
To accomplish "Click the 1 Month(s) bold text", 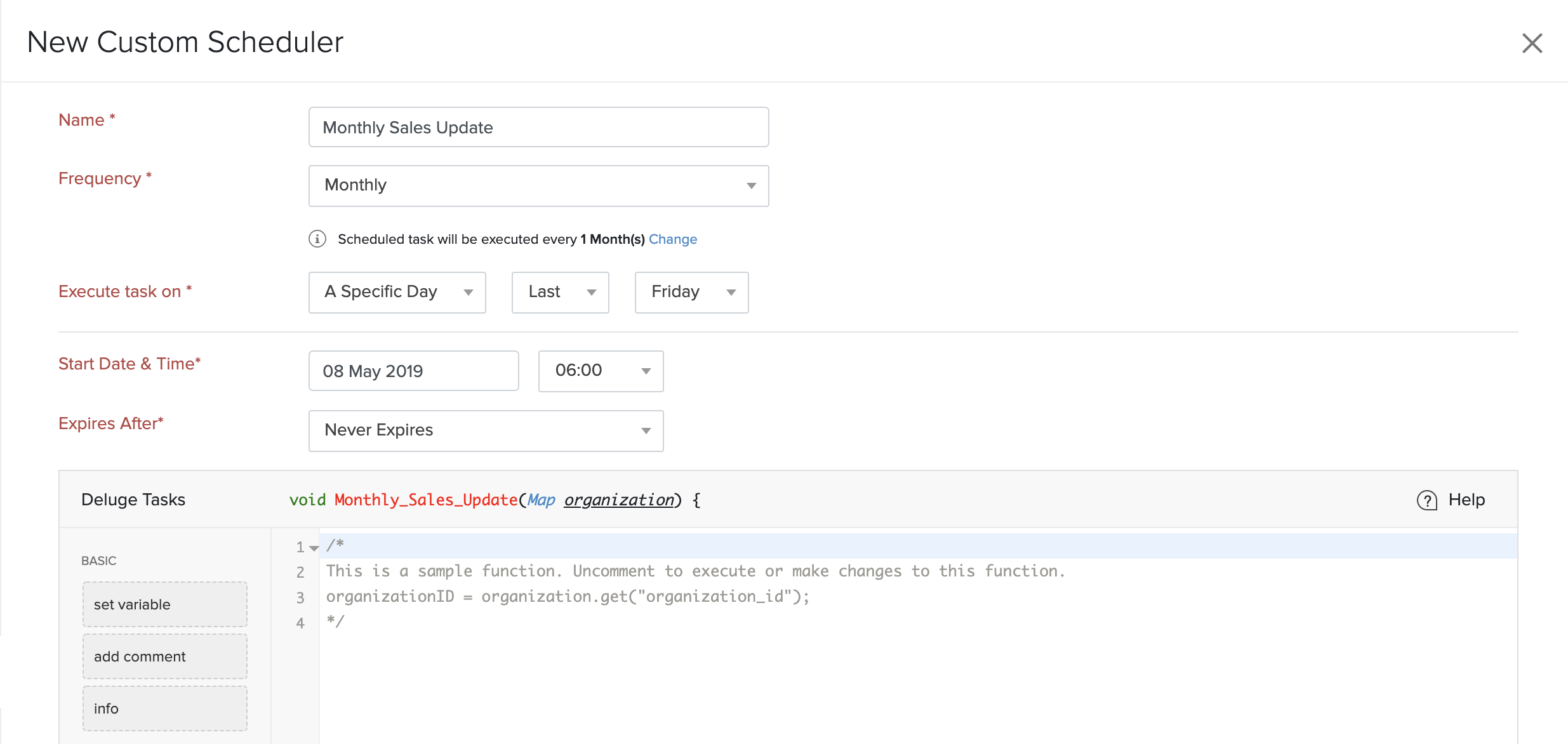I will click(x=613, y=239).
